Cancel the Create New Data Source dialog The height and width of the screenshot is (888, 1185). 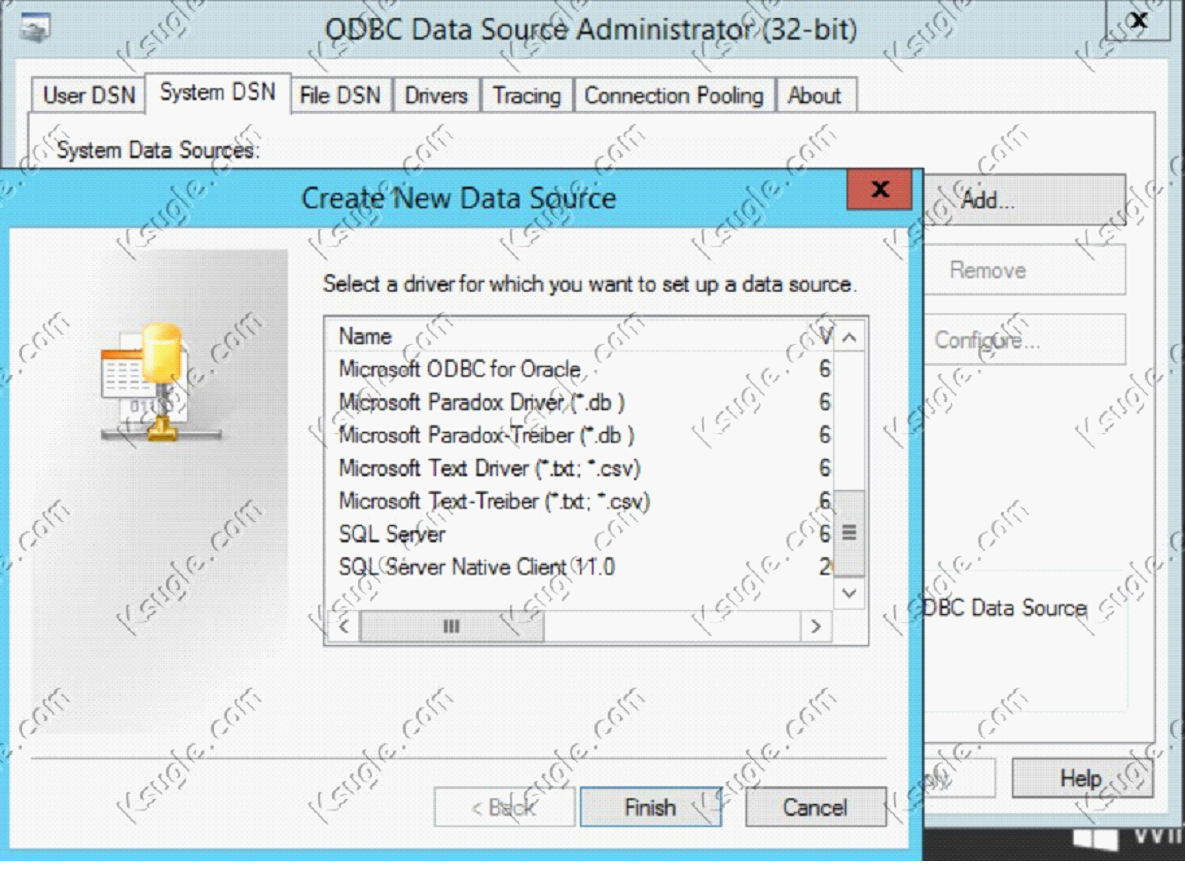tap(815, 807)
